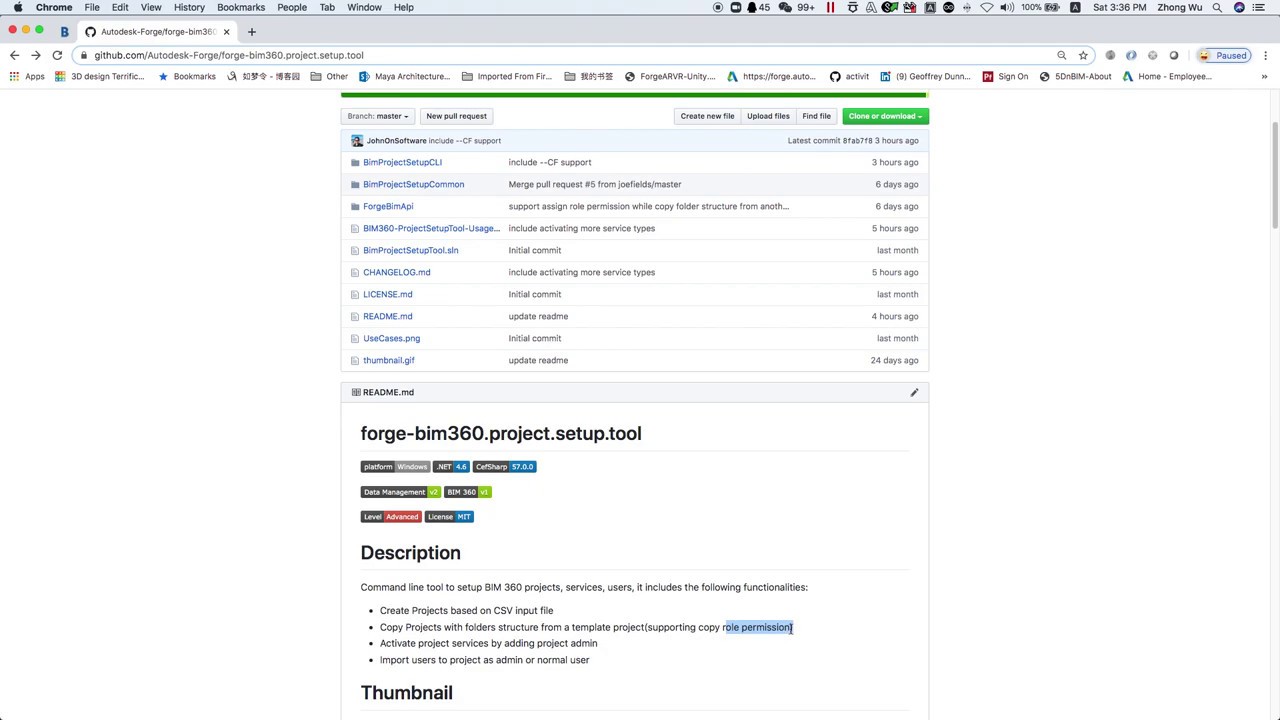Image resolution: width=1280 pixels, height=720 pixels.
Task: Click the address bar search-in-page icon
Action: click(1062, 55)
